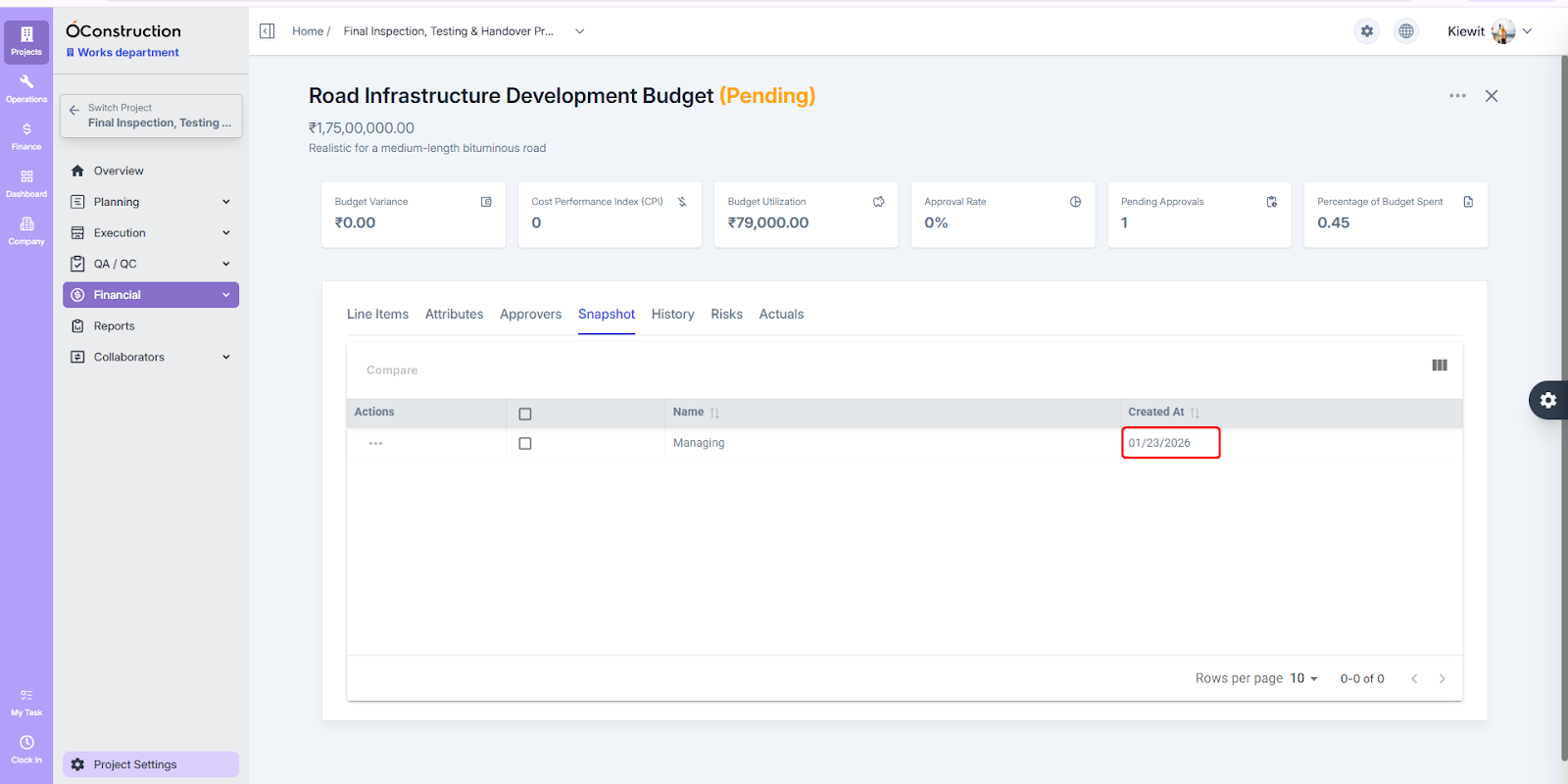Click the Pending Approvals clipboard icon
This screenshot has height=784, width=1568.
(x=1272, y=202)
